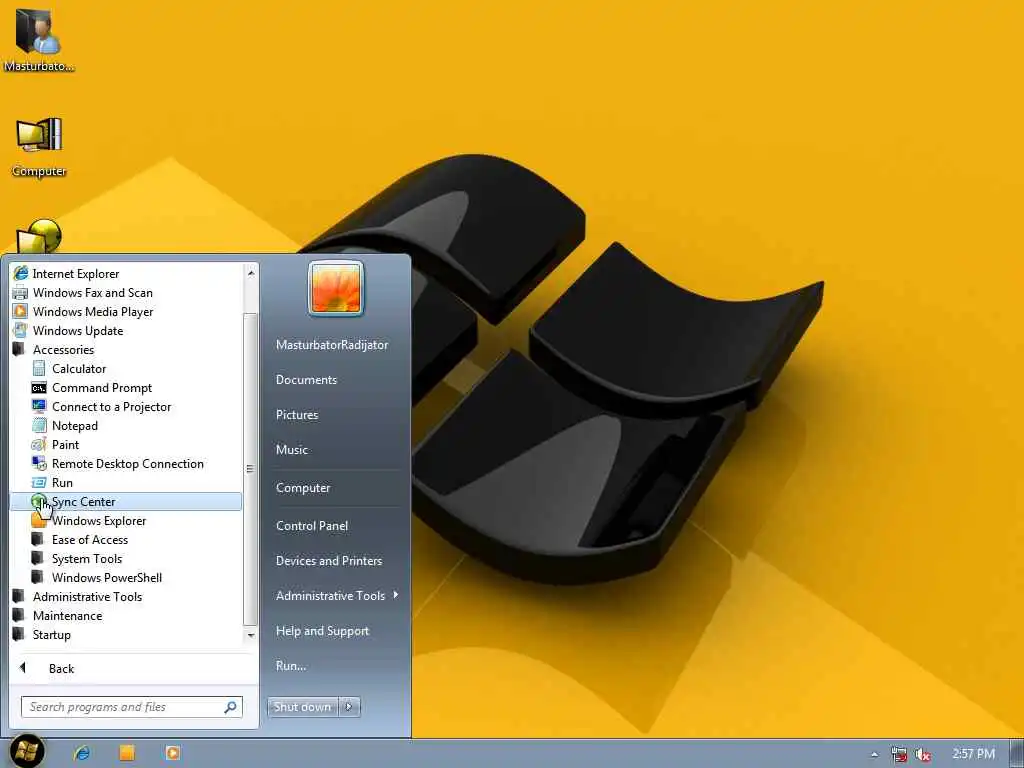
Task: Open Internet Explorer from the taskbar
Action: (82, 753)
